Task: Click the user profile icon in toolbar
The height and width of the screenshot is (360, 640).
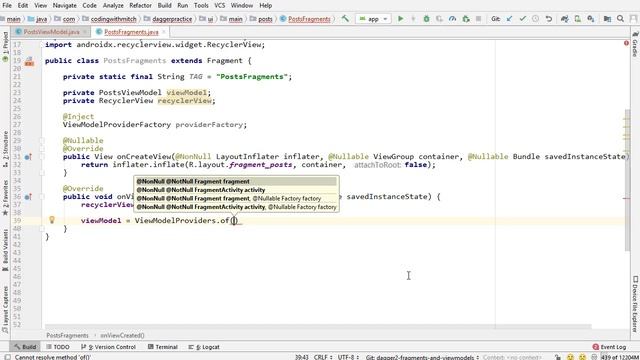Action: [633, 19]
